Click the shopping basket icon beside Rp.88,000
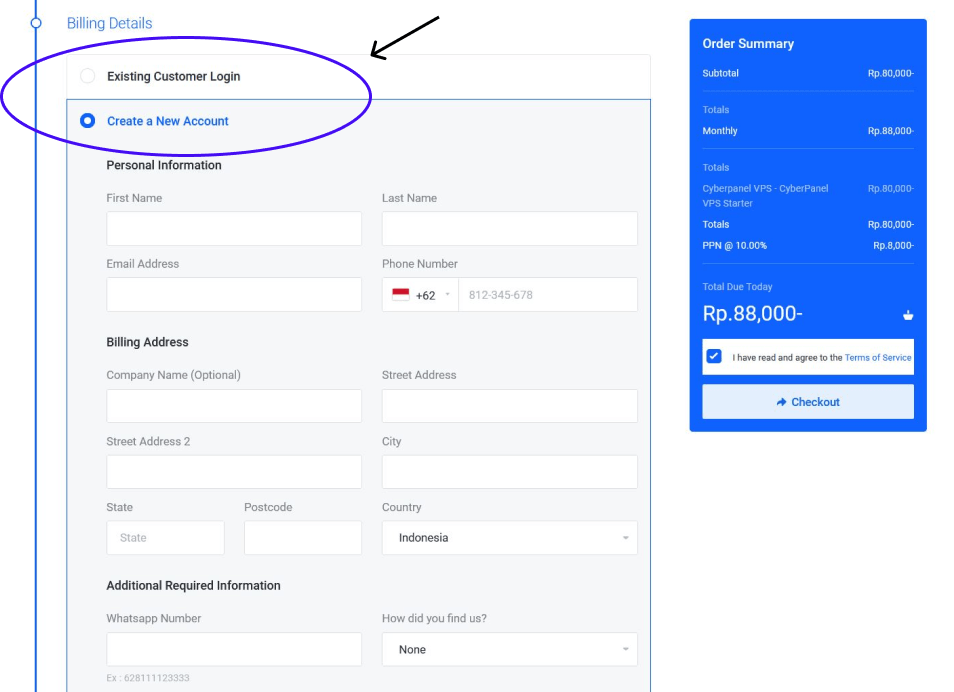This screenshot has height=692, width=954. pyautogui.click(x=908, y=314)
